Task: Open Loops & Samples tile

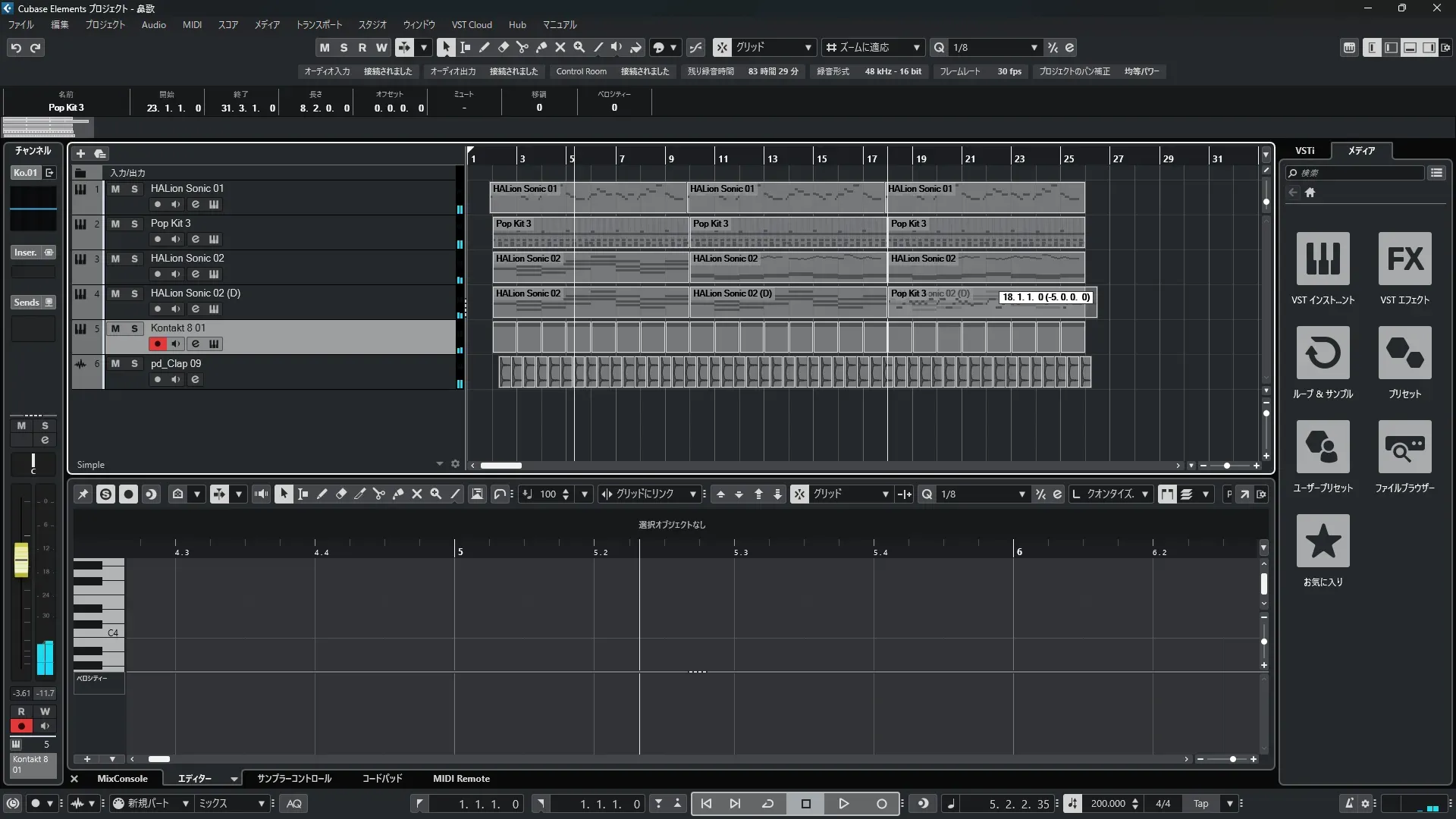Action: pos(1323,353)
